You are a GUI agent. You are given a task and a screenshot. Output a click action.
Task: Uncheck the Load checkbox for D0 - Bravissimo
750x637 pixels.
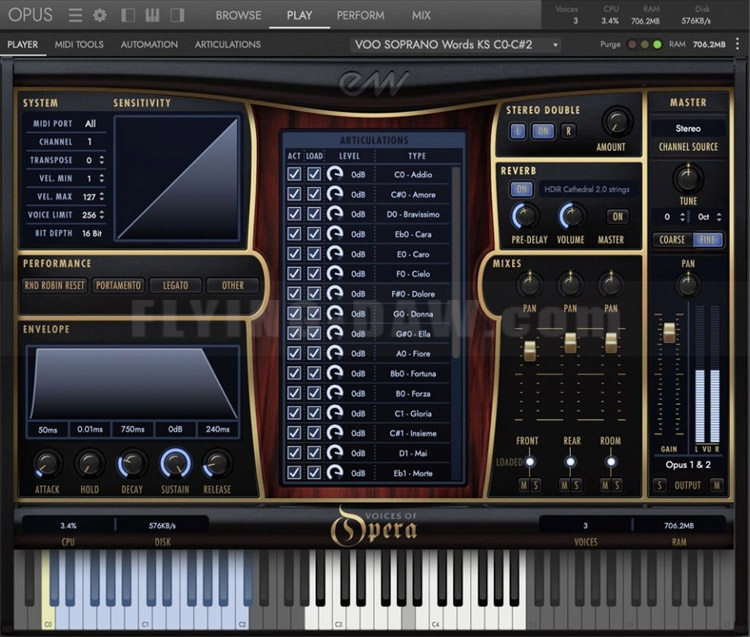tap(314, 214)
